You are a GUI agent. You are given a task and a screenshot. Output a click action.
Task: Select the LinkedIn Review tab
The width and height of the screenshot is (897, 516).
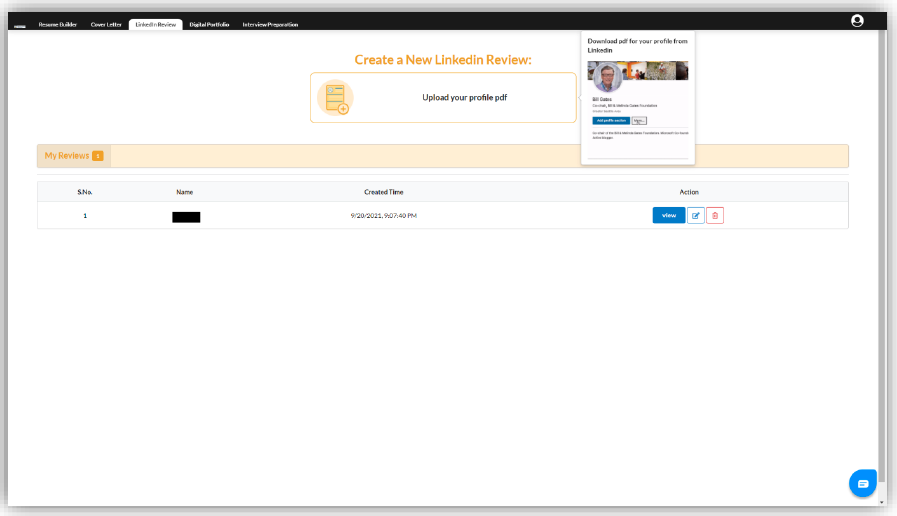point(155,24)
